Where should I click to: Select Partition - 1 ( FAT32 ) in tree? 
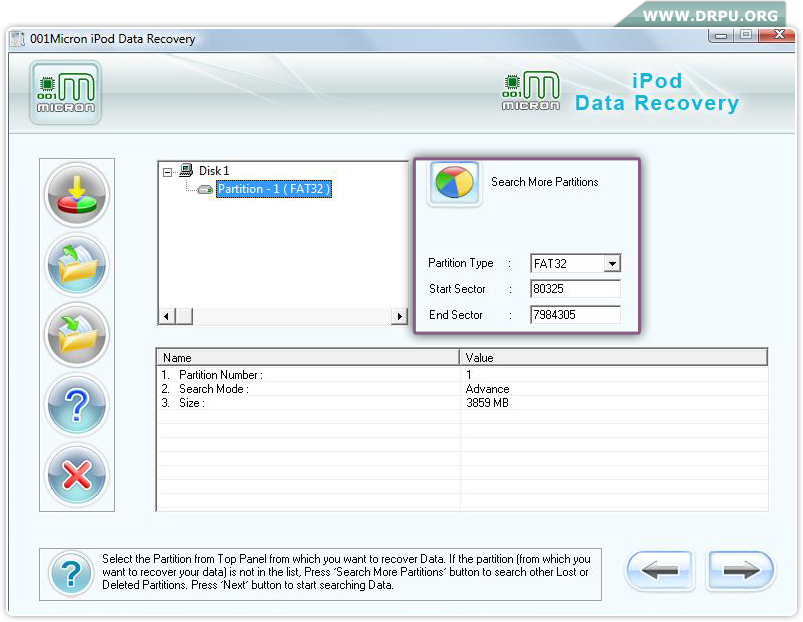[x=274, y=189]
